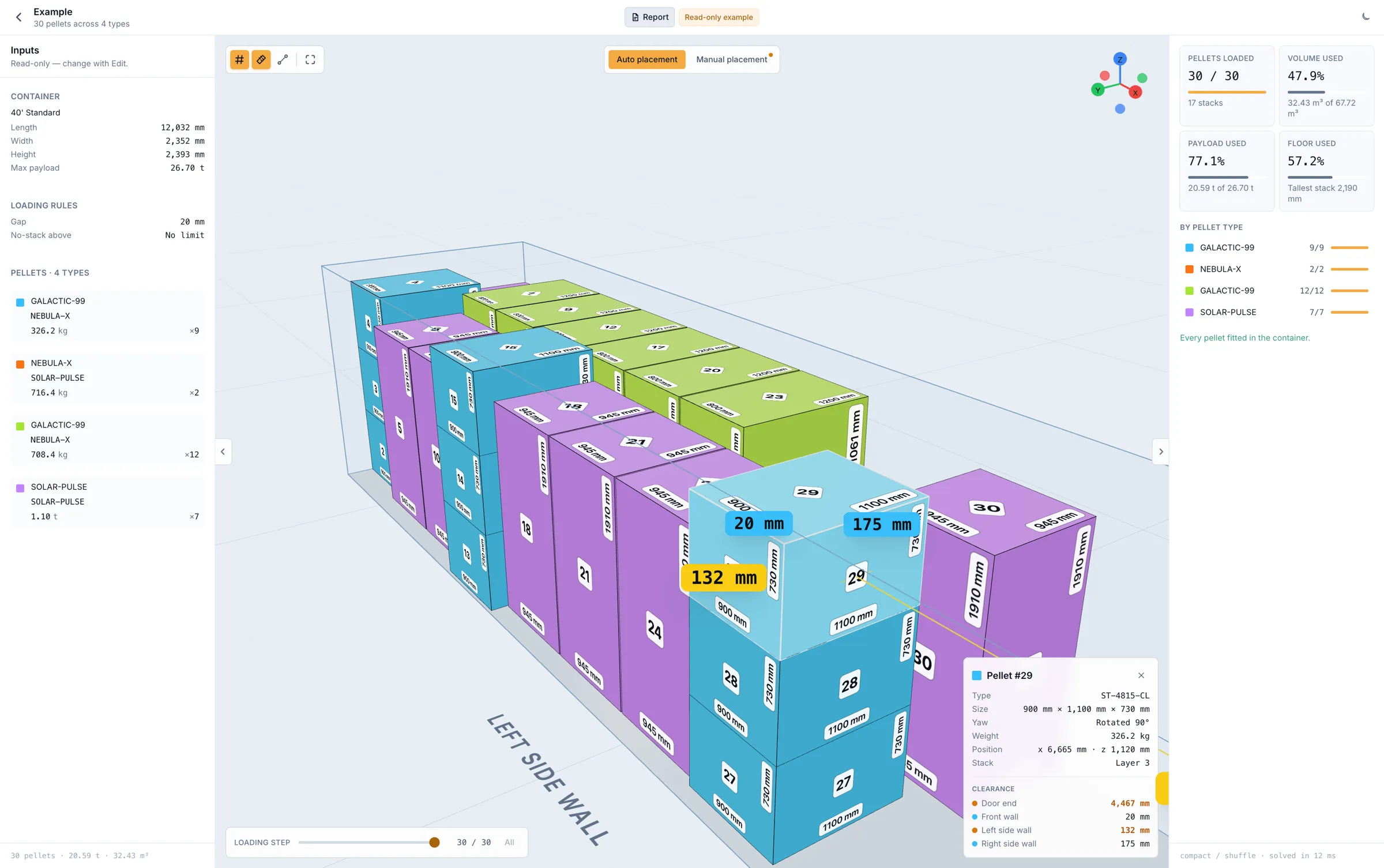1384x868 pixels.
Task: Click the Volume Used 47.9% card
Action: click(1326, 85)
